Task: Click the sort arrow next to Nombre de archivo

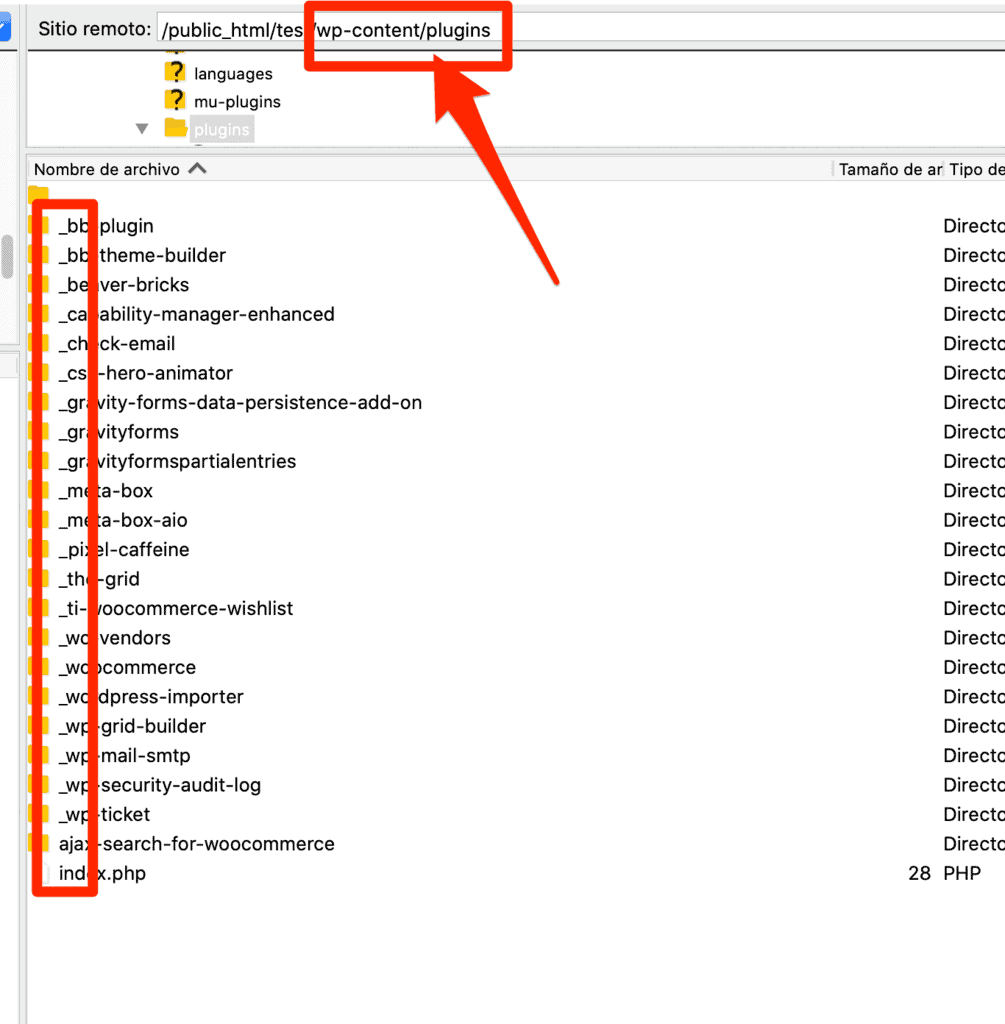Action: tap(197, 168)
